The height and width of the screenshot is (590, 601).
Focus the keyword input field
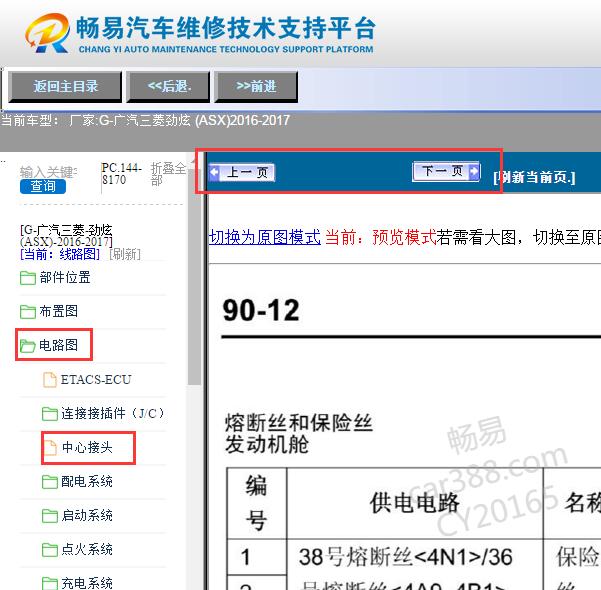click(49, 172)
